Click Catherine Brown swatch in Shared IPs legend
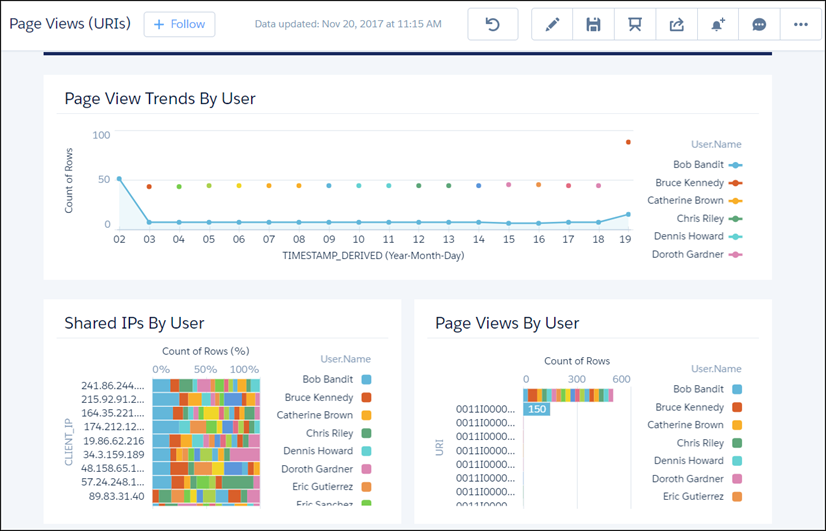Image resolution: width=826 pixels, height=531 pixels. coord(367,415)
